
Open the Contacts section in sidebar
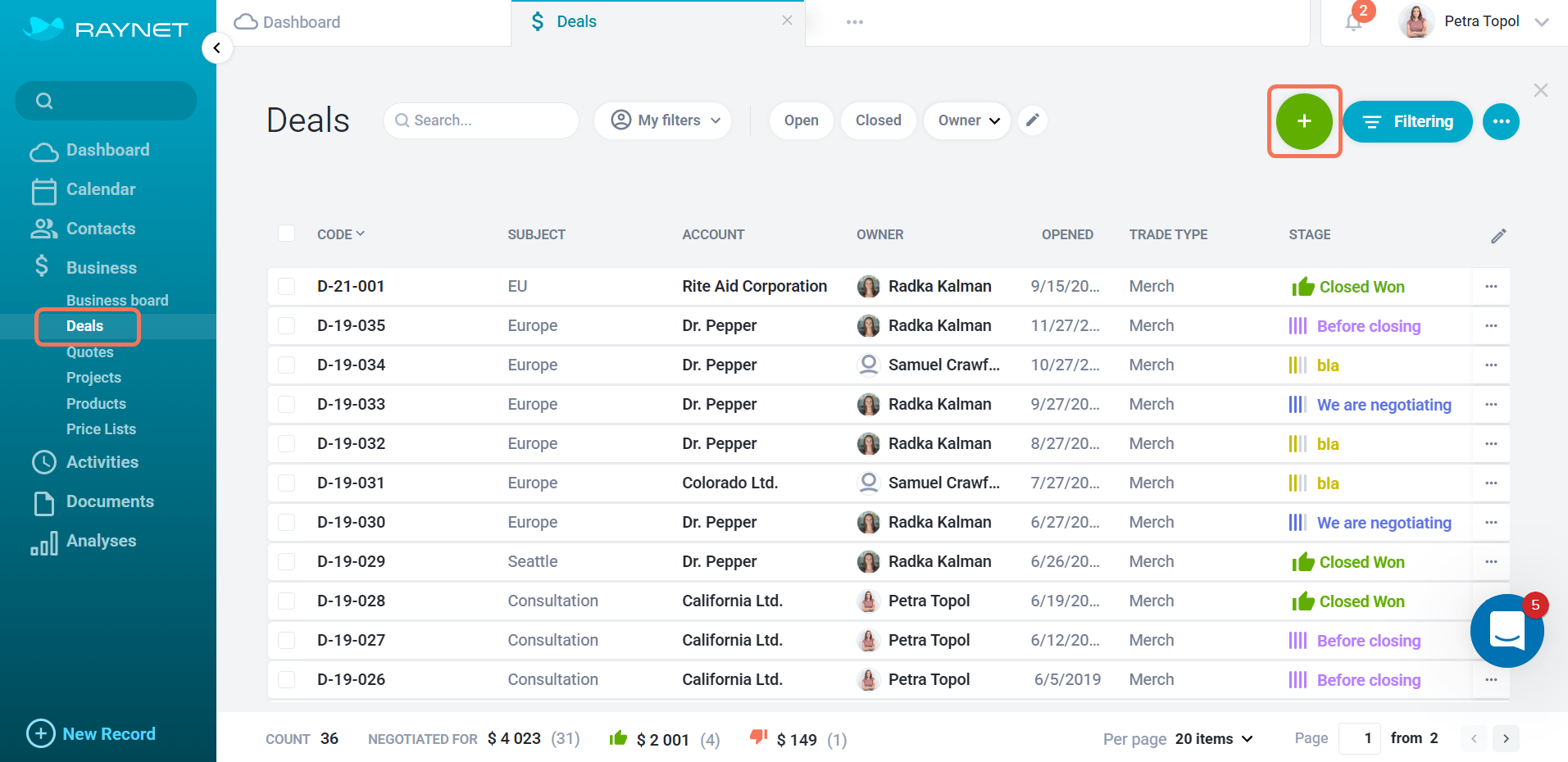[x=100, y=228]
